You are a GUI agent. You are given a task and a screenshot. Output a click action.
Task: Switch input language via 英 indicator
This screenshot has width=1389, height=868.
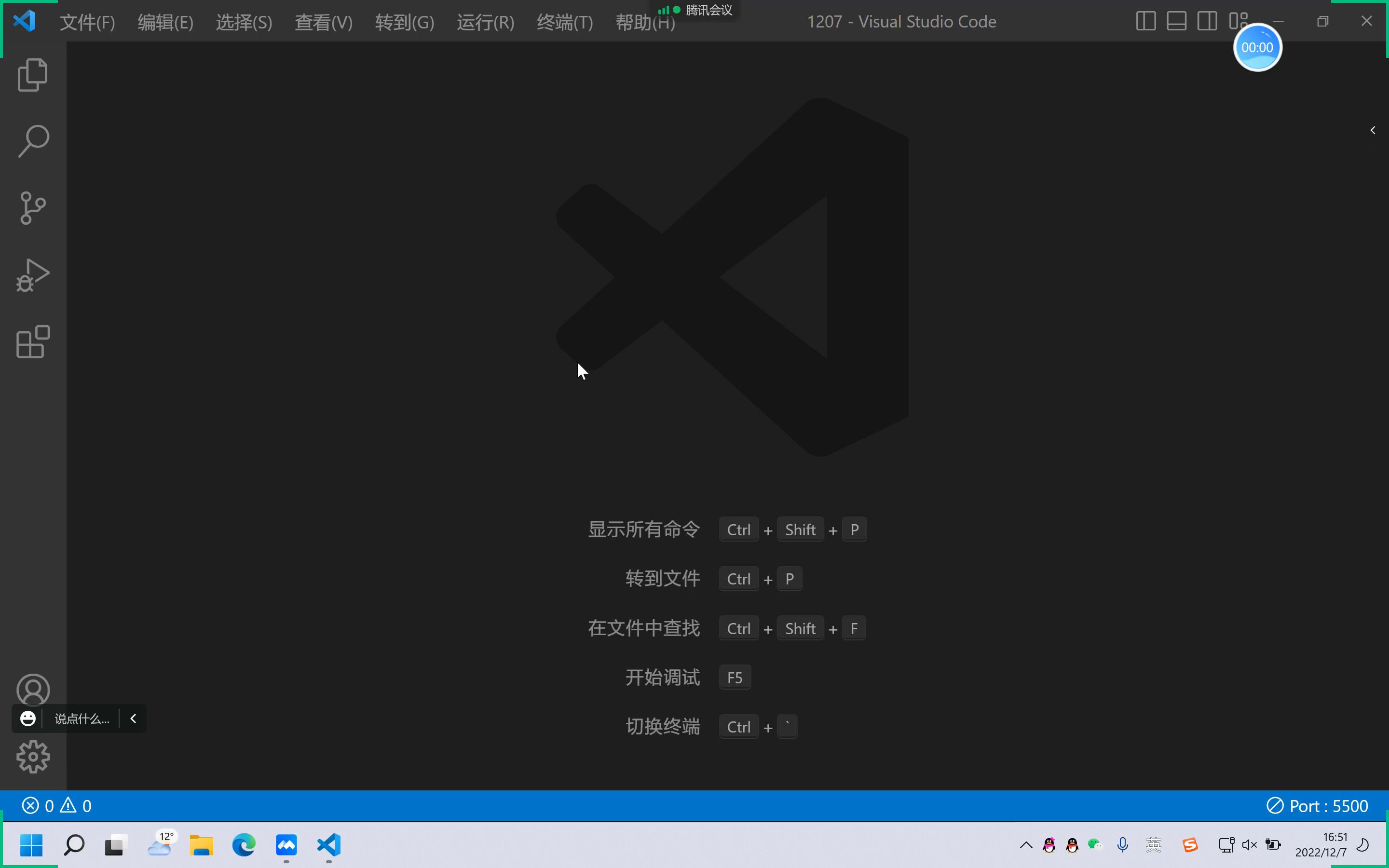tap(1154, 845)
